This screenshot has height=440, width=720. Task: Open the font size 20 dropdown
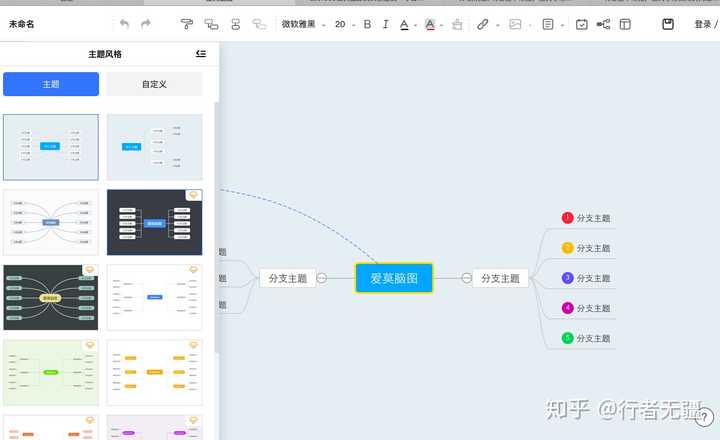(x=345, y=24)
